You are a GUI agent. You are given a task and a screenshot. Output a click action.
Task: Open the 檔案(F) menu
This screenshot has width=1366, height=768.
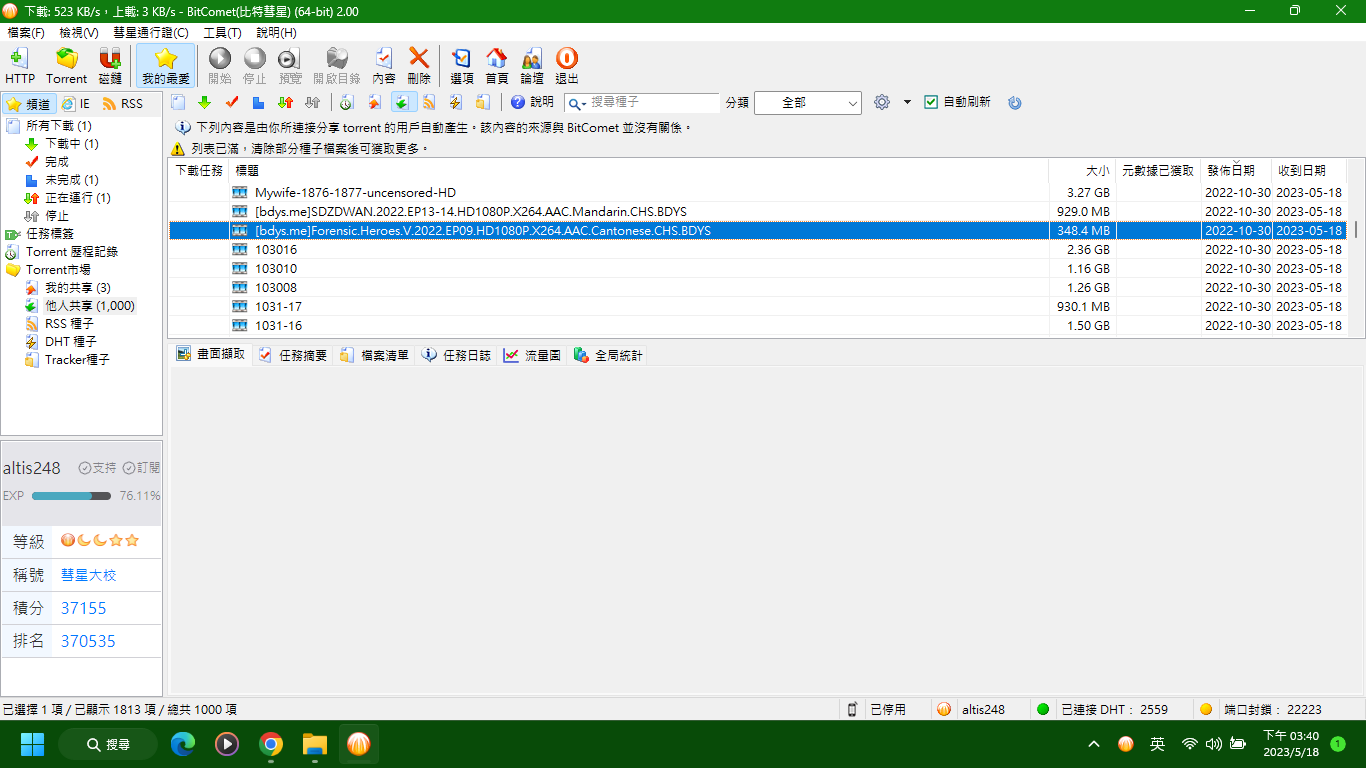26,33
